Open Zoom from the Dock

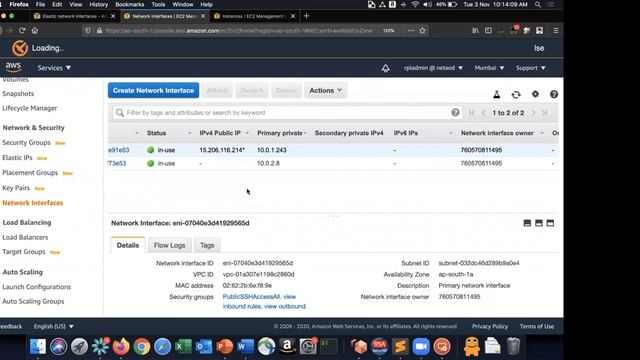(421, 347)
